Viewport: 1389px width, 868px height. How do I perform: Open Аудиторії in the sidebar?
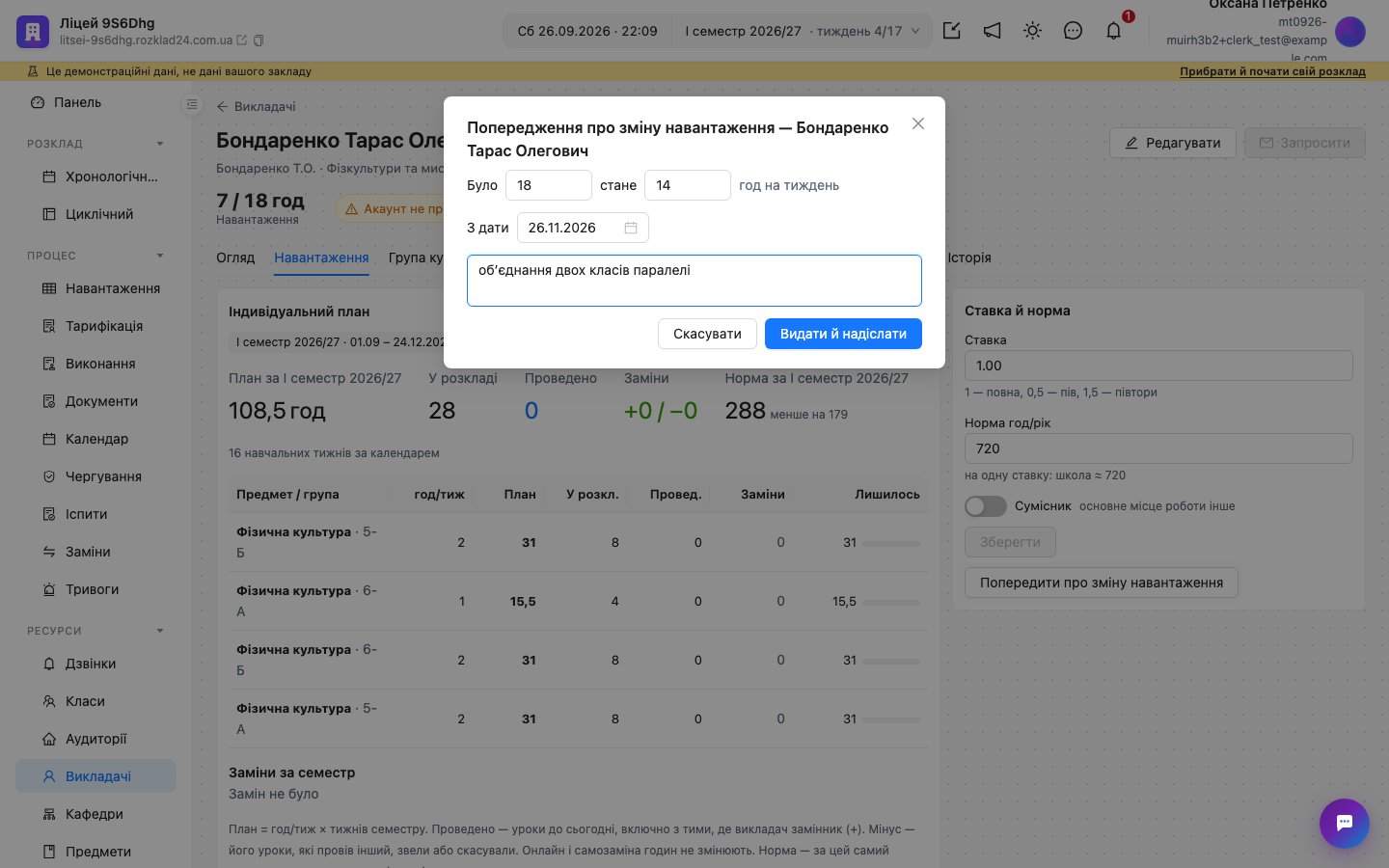95,739
